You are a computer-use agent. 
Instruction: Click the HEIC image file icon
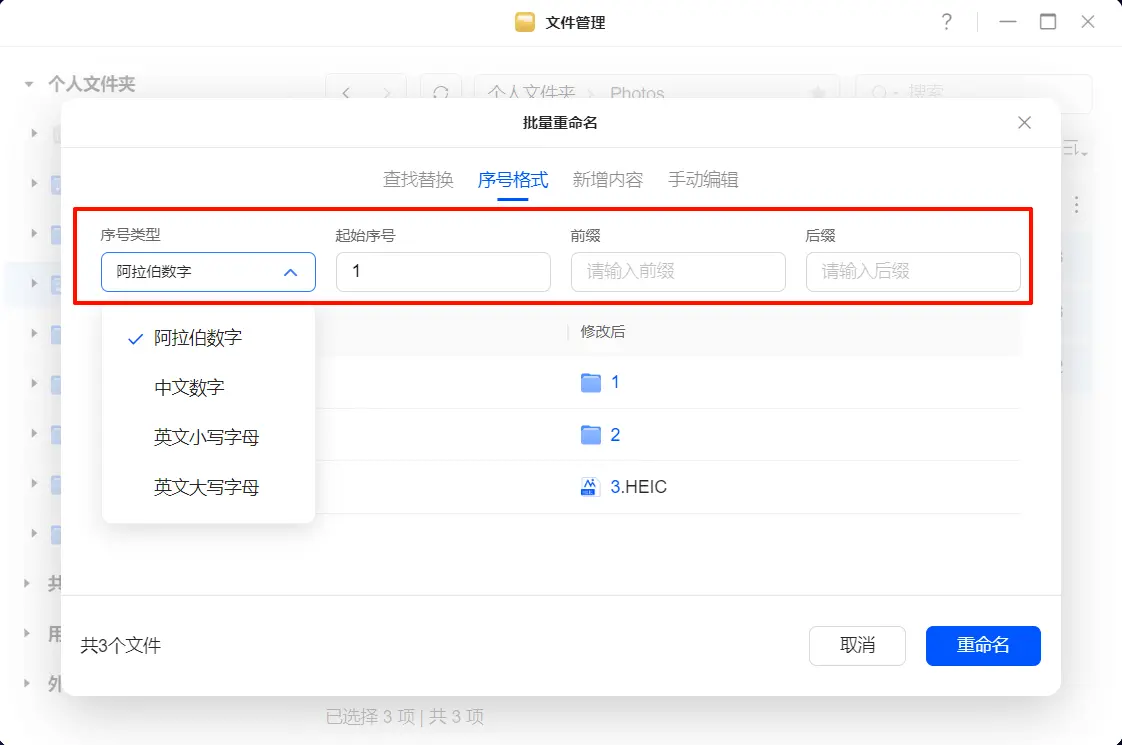tap(591, 487)
